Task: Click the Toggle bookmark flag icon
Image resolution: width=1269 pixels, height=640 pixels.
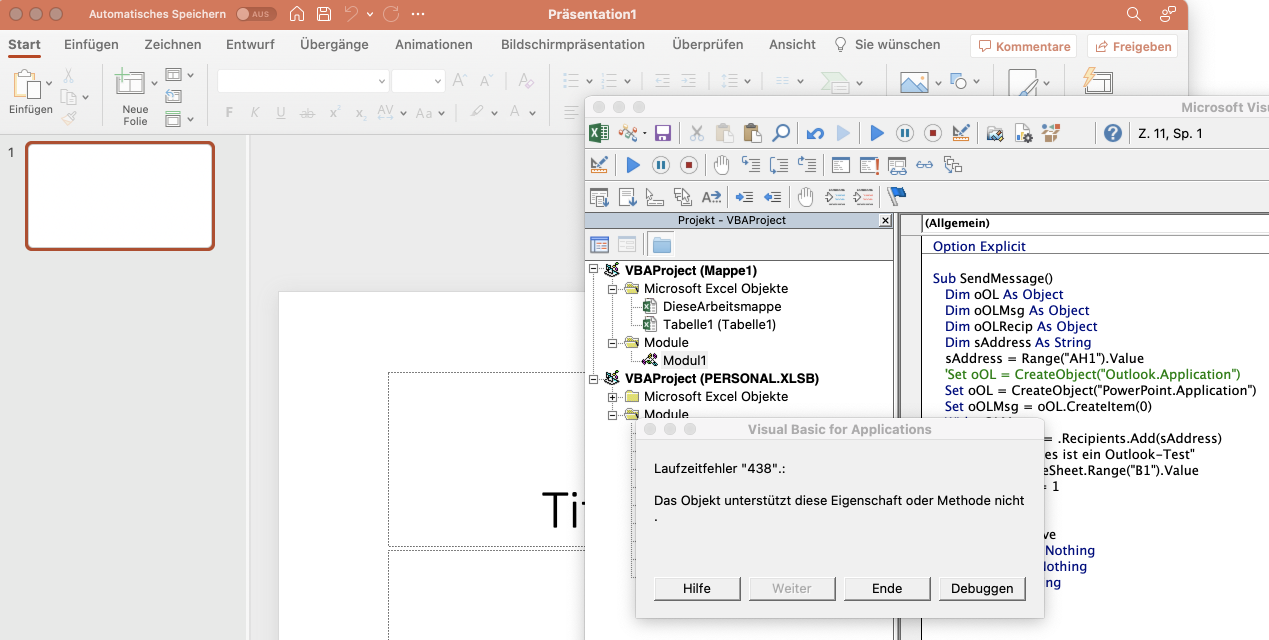Action: tap(896, 196)
